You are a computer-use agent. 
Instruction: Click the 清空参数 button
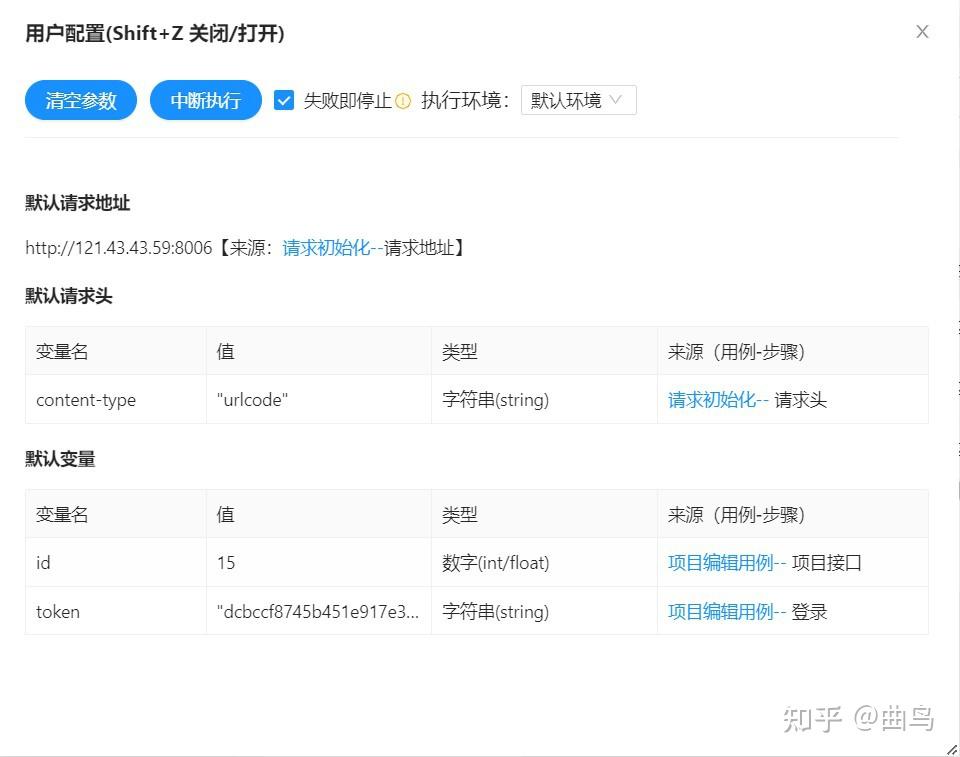coord(81,100)
